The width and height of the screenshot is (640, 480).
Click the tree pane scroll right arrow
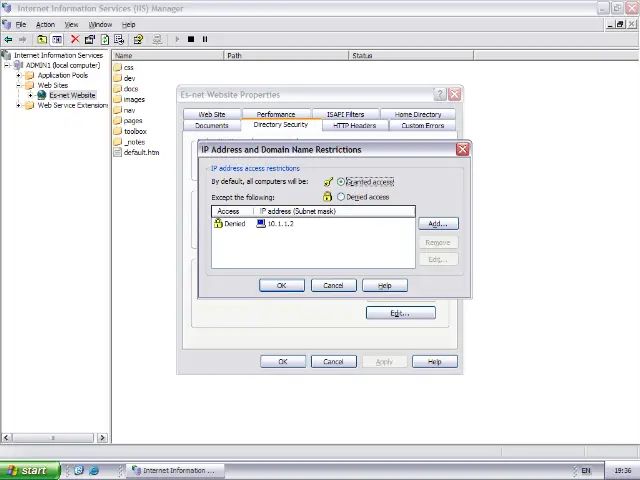coord(102,438)
